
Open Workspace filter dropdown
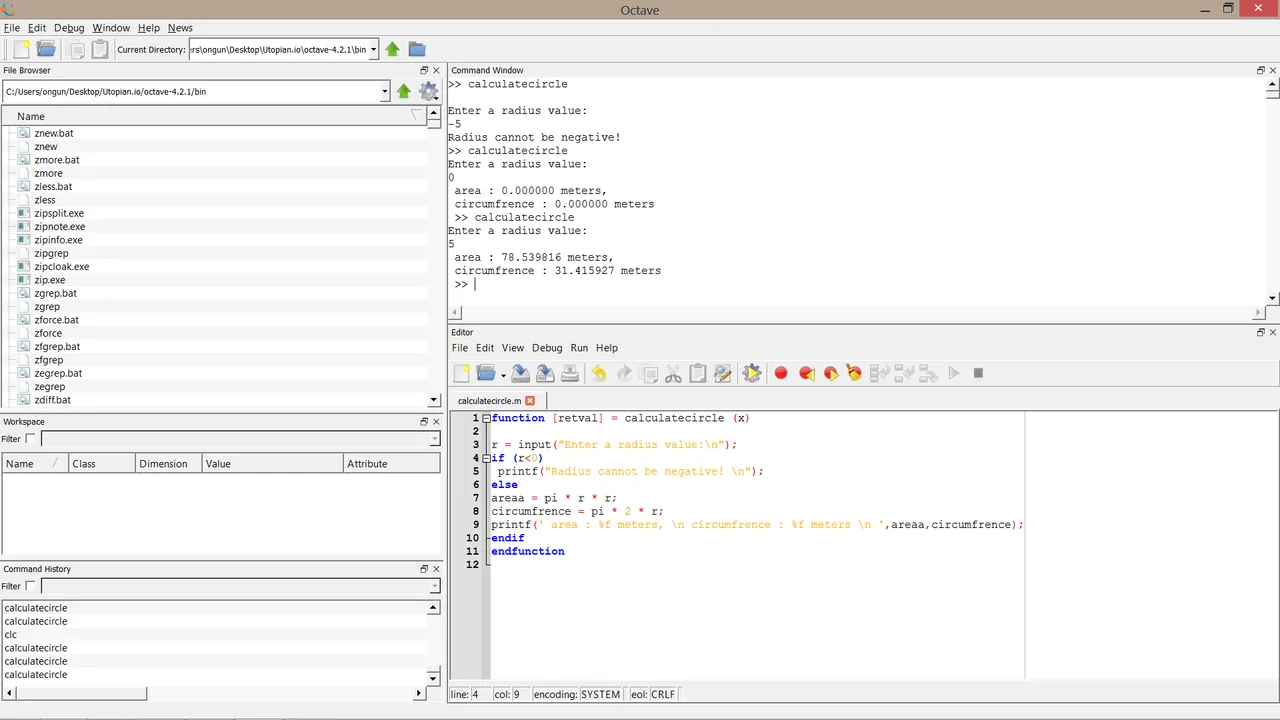(x=434, y=439)
